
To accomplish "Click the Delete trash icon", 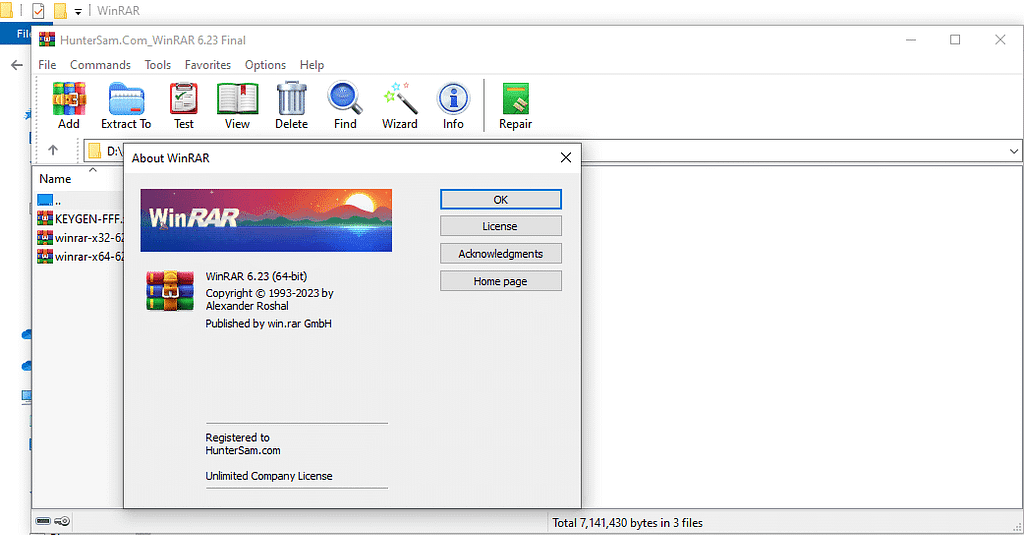I will point(291,106).
